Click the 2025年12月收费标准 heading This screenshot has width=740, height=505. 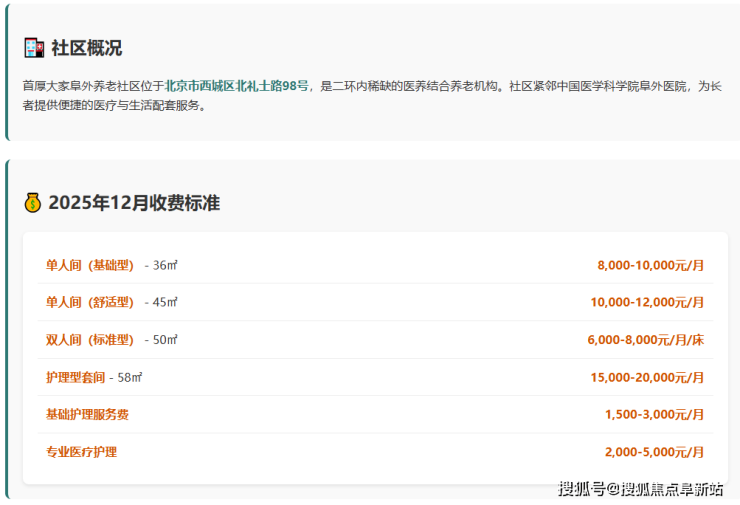(134, 203)
